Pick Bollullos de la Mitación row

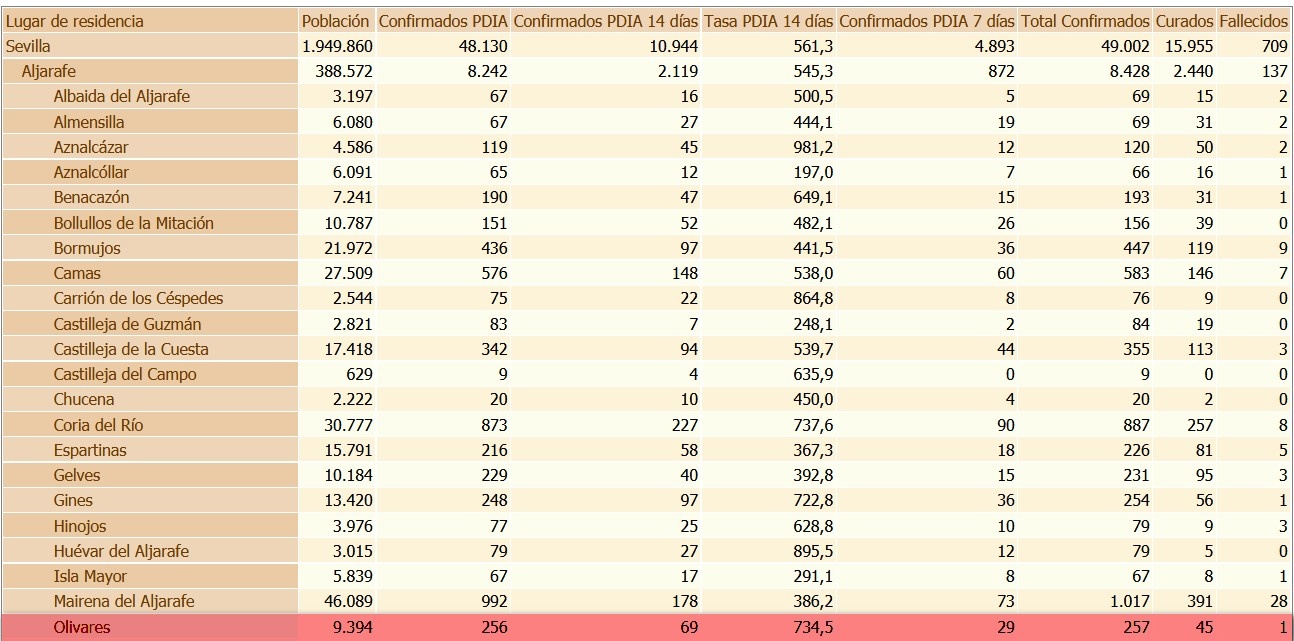pyautogui.click(x=134, y=223)
